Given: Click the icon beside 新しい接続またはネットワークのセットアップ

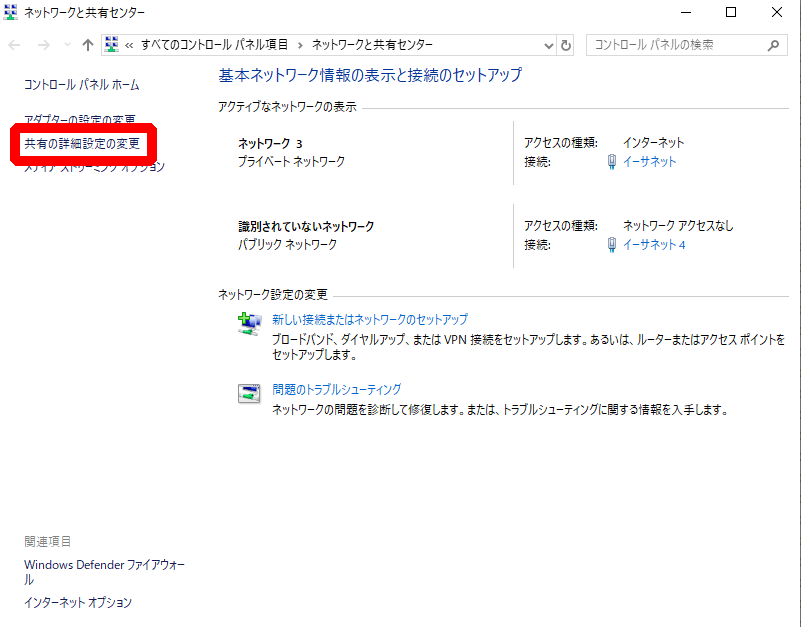Looking at the screenshot, I should pos(249,324).
